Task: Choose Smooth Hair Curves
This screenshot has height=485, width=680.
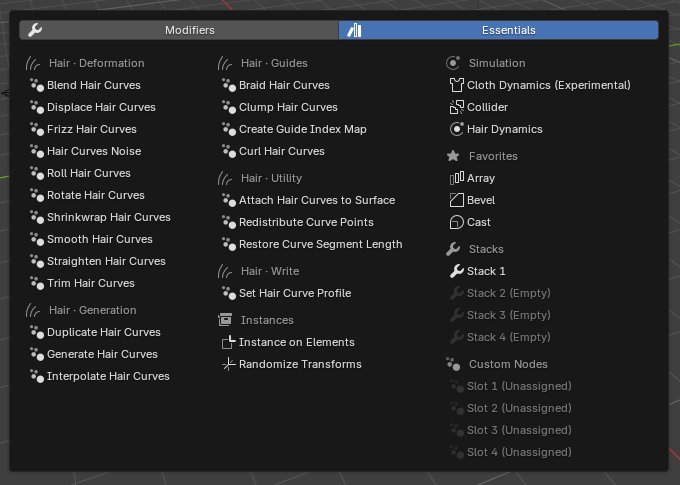Action: pos(100,239)
